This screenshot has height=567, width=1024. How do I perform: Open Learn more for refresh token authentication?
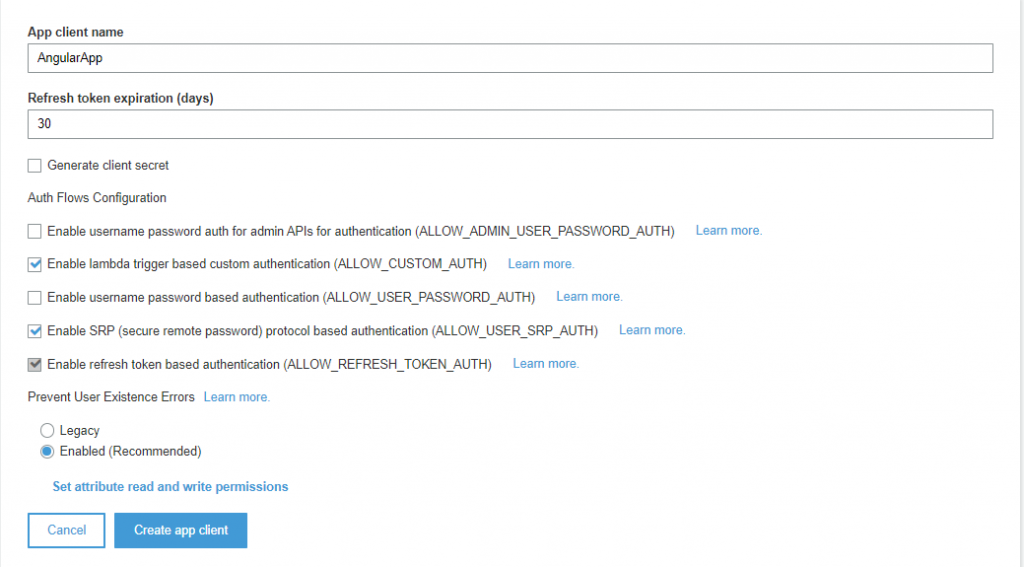click(x=546, y=363)
